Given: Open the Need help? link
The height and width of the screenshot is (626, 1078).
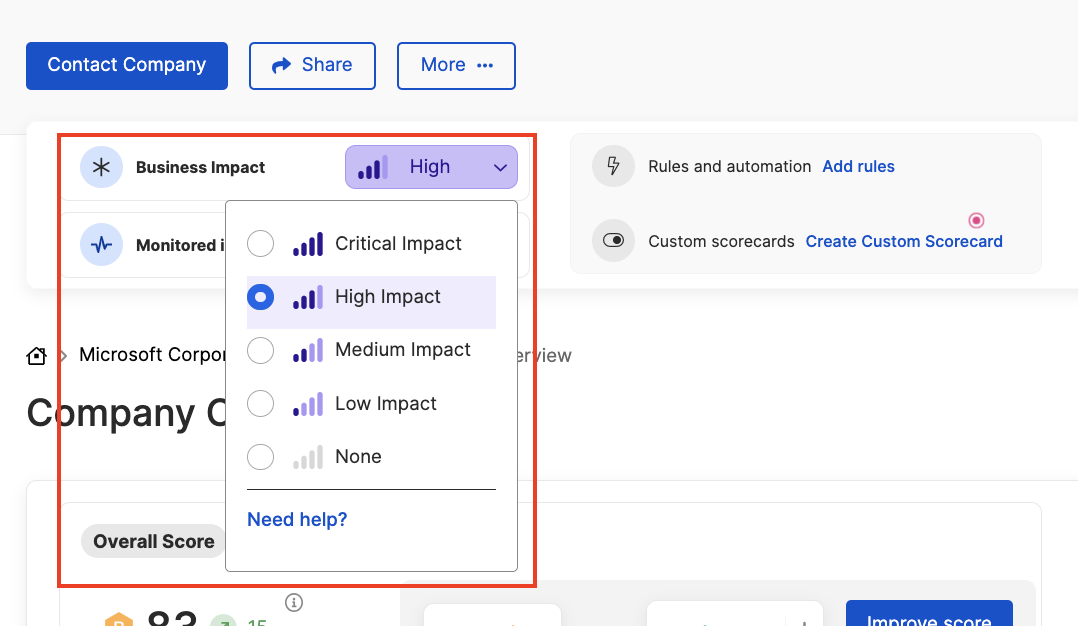Looking at the screenshot, I should pos(297,519).
